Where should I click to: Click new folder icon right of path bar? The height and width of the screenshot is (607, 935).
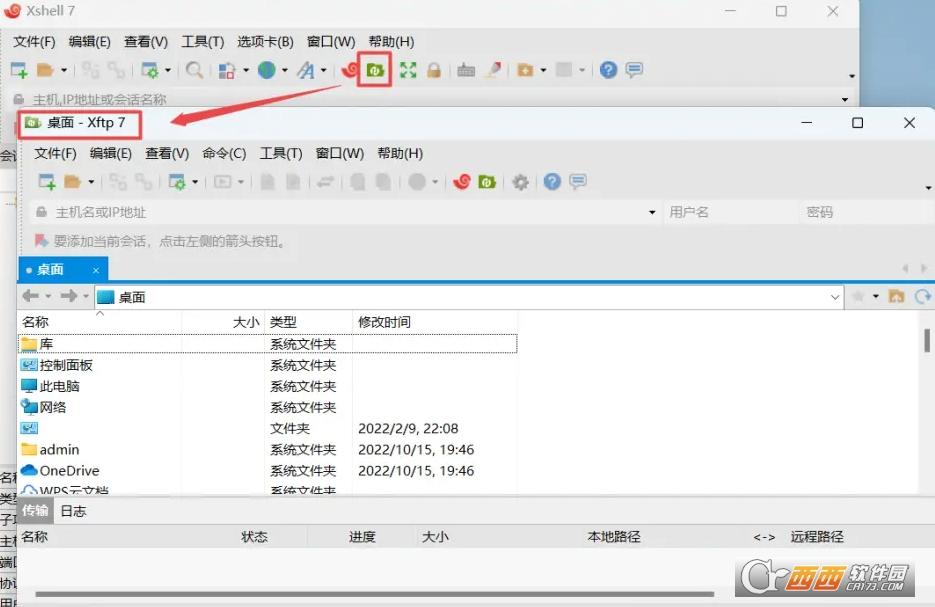pos(896,296)
